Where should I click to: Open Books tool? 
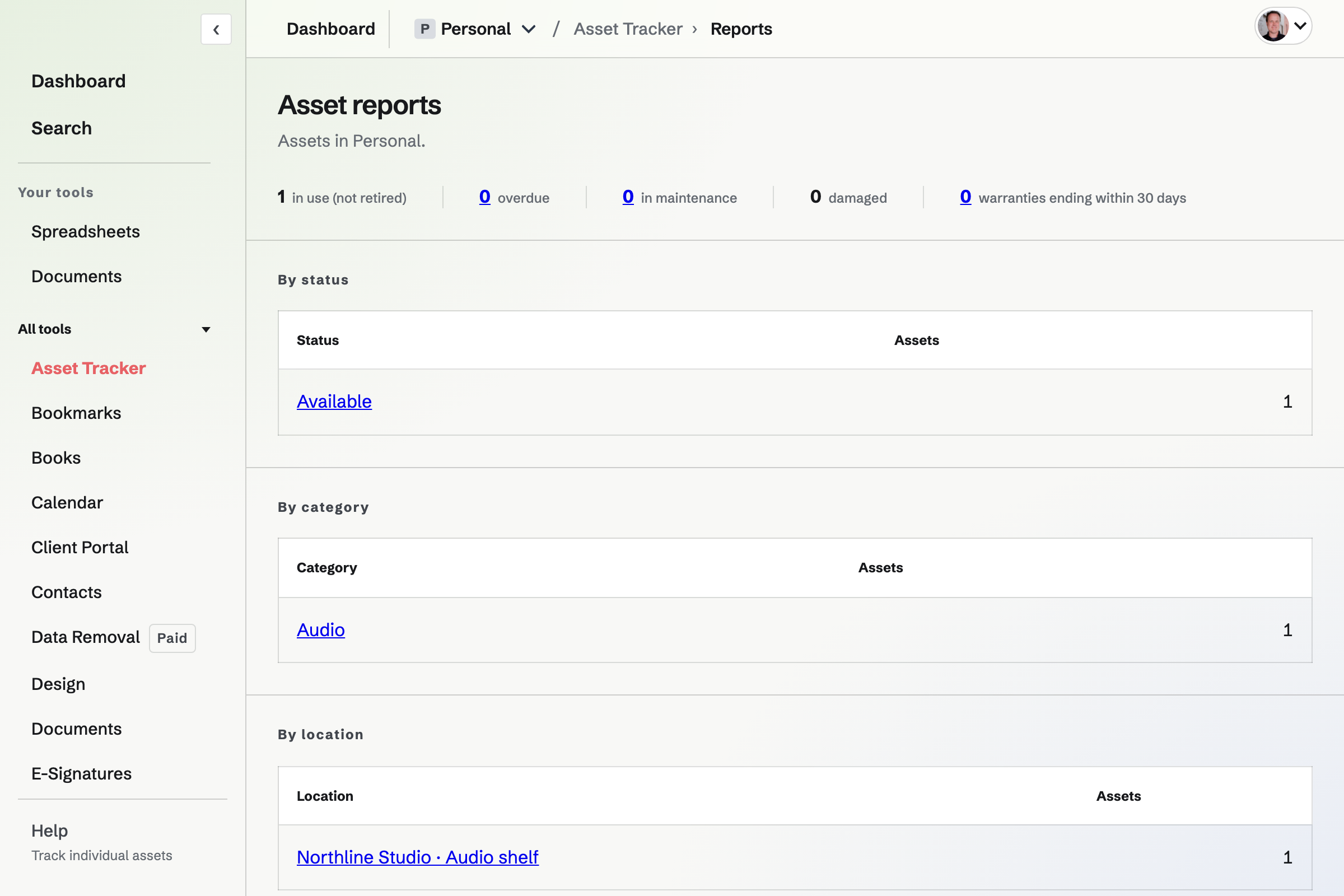coord(56,458)
